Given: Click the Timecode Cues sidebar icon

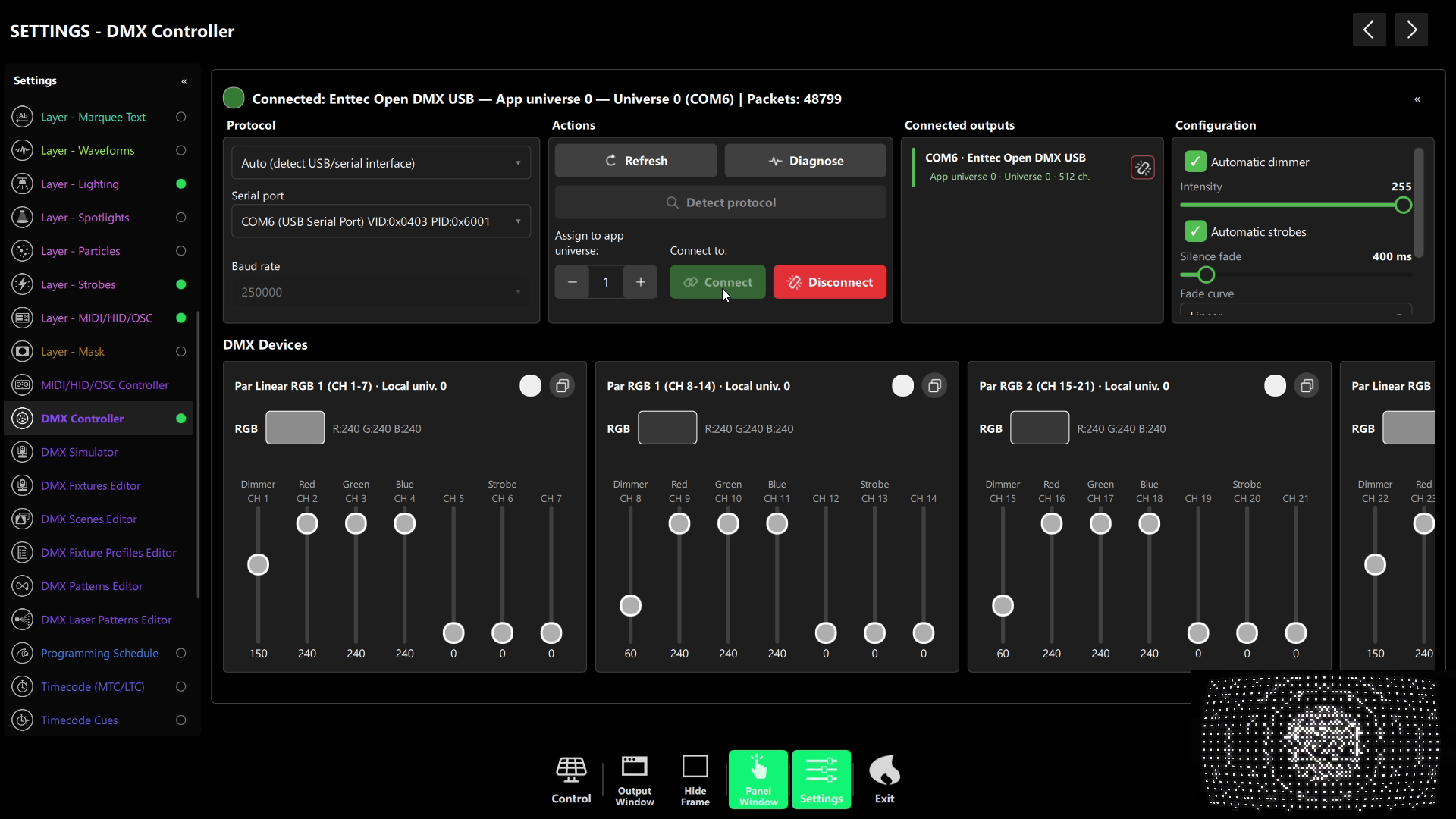Looking at the screenshot, I should point(23,720).
